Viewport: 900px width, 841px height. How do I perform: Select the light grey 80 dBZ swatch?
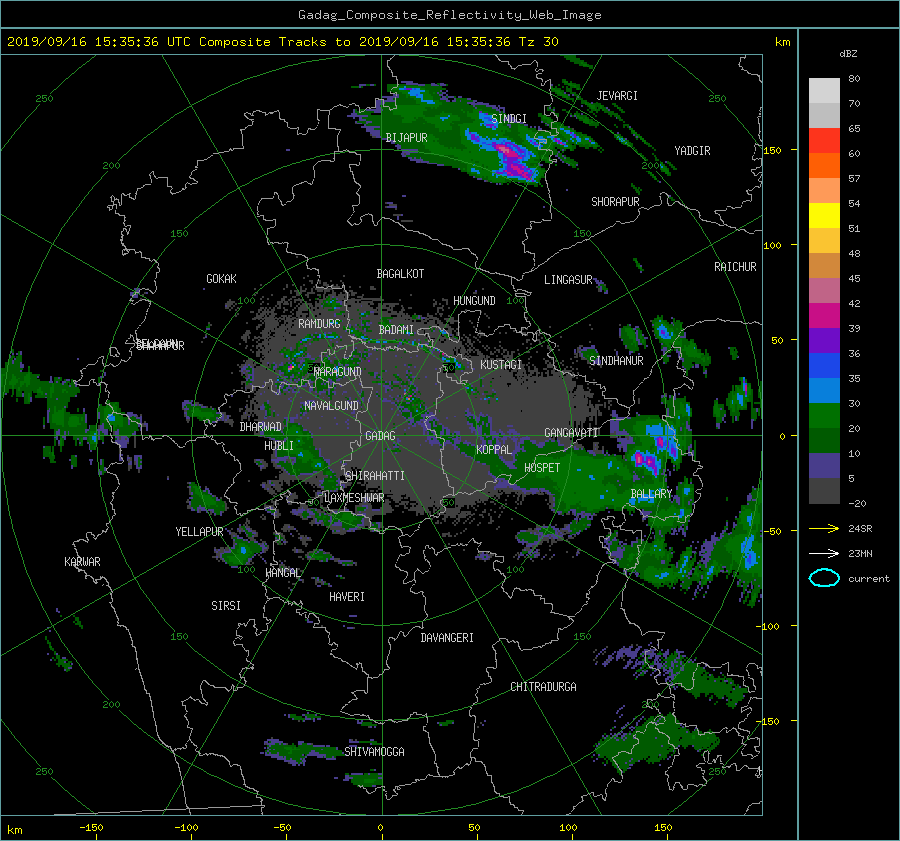(824, 90)
